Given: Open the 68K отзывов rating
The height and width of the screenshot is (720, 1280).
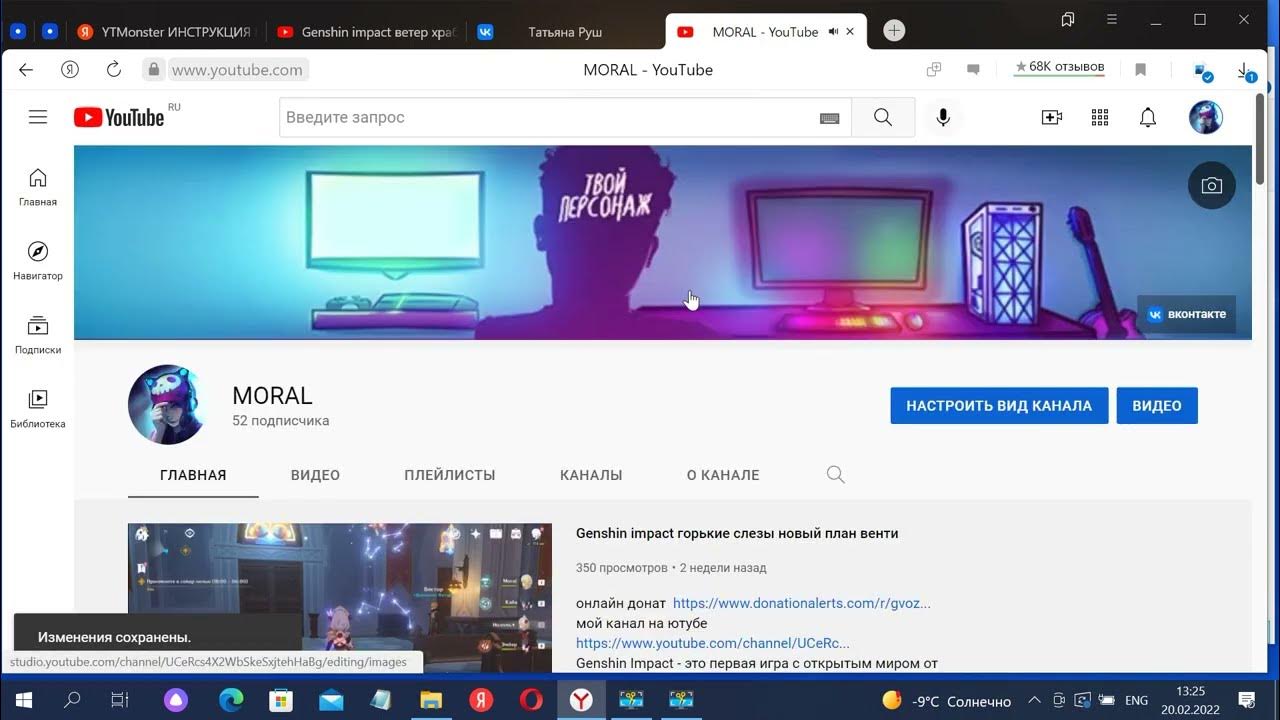Looking at the screenshot, I should 1059,68.
